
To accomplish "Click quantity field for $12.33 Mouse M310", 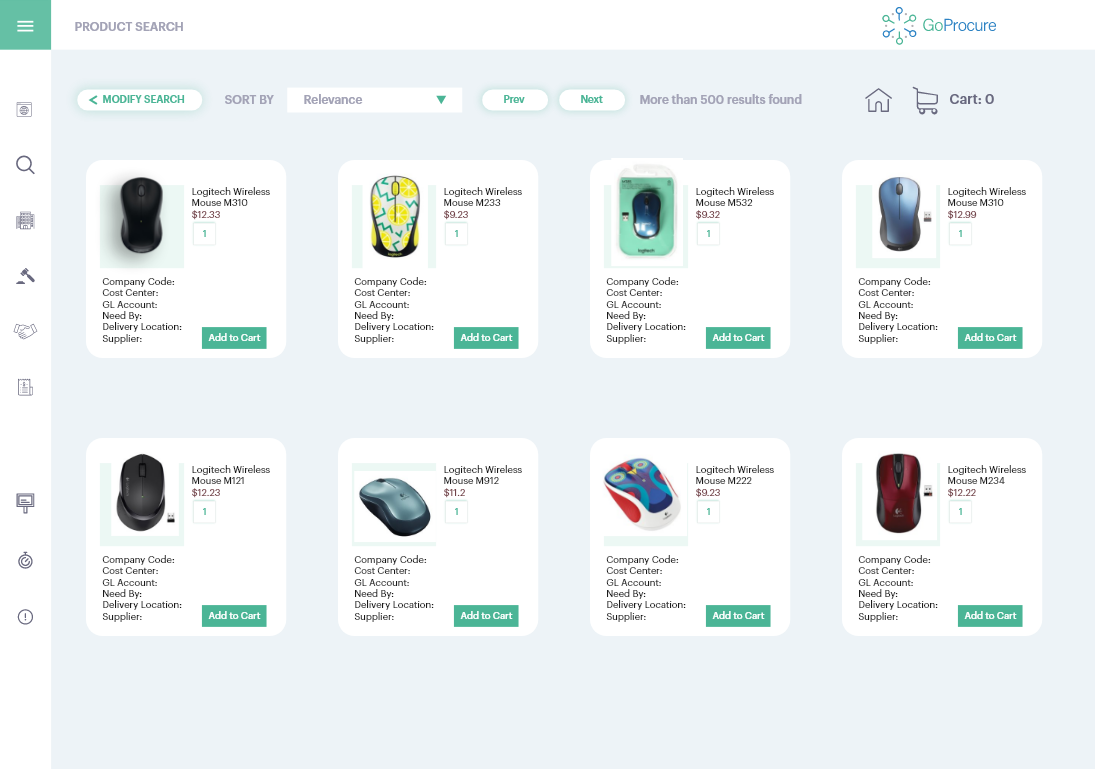I will tap(204, 234).
